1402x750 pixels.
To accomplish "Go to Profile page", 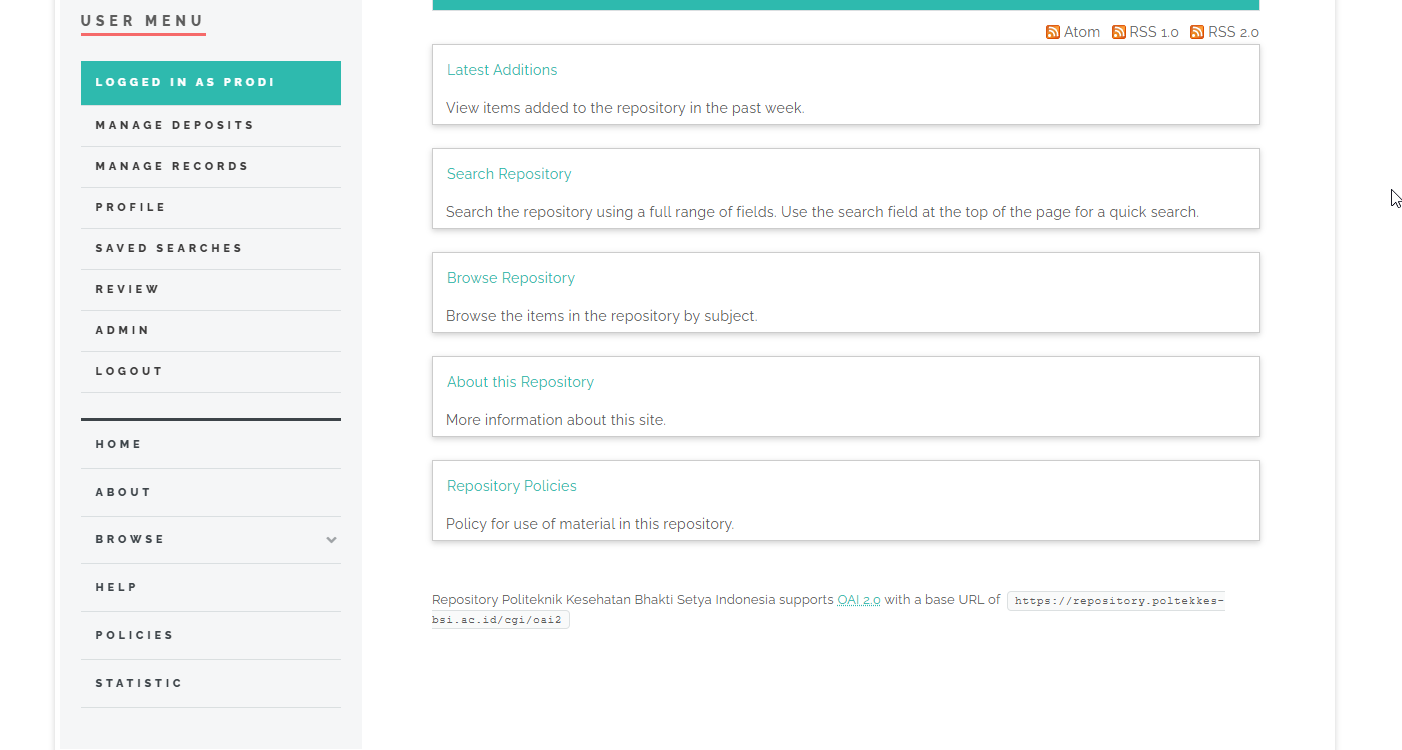I will pos(131,207).
